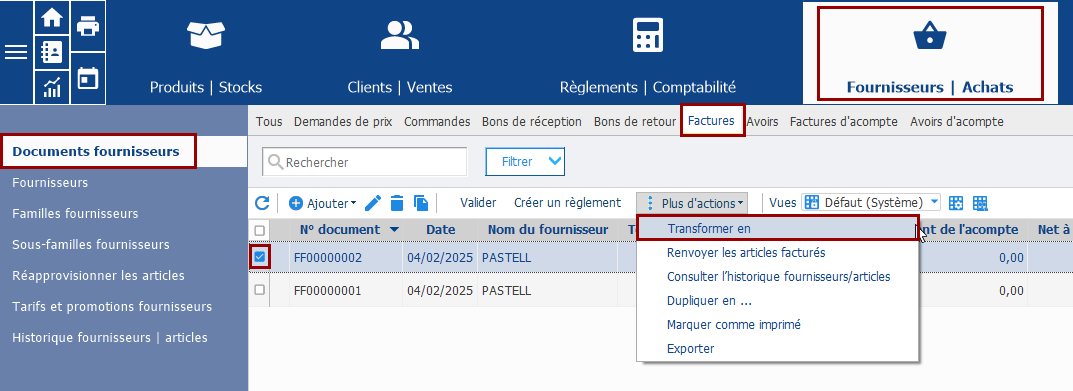This screenshot has height=391, width=1073.
Task: Open Plus d'actions dropdown
Action: click(x=692, y=203)
